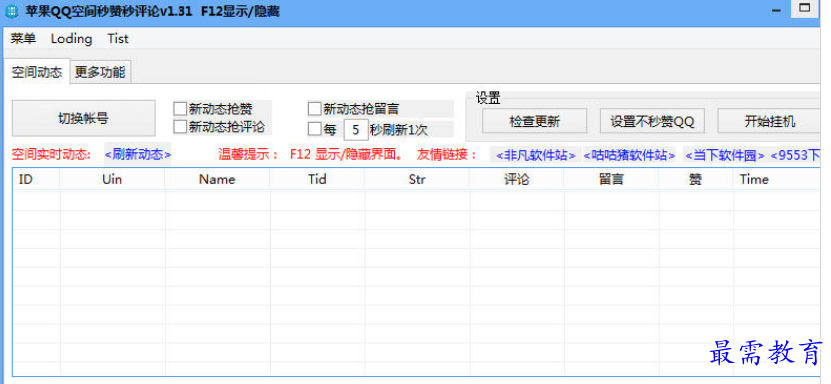This screenshot has width=831, height=384.
Task: Click the 空间实时动态: label
Action: coord(51,155)
